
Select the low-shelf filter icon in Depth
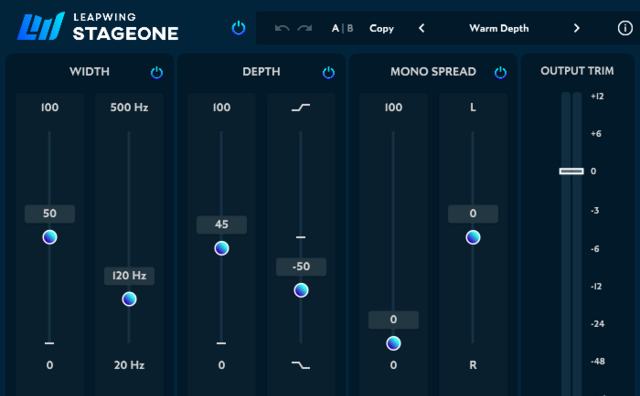[x=301, y=365]
